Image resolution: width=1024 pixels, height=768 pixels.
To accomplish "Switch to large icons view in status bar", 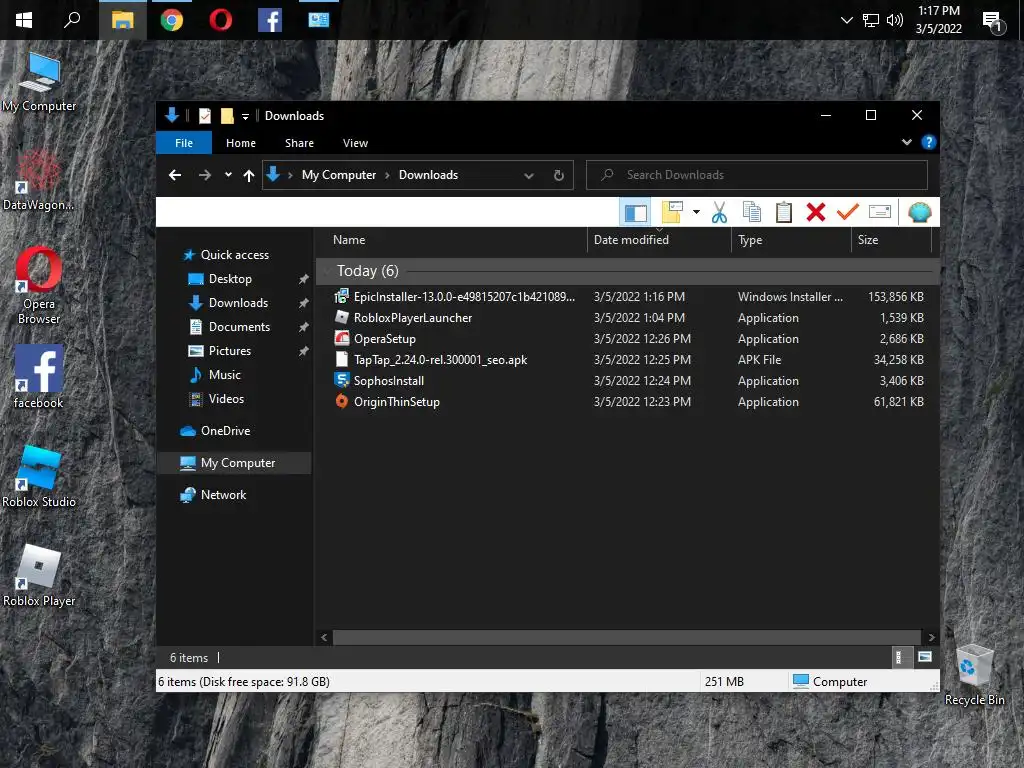I will tap(925, 657).
